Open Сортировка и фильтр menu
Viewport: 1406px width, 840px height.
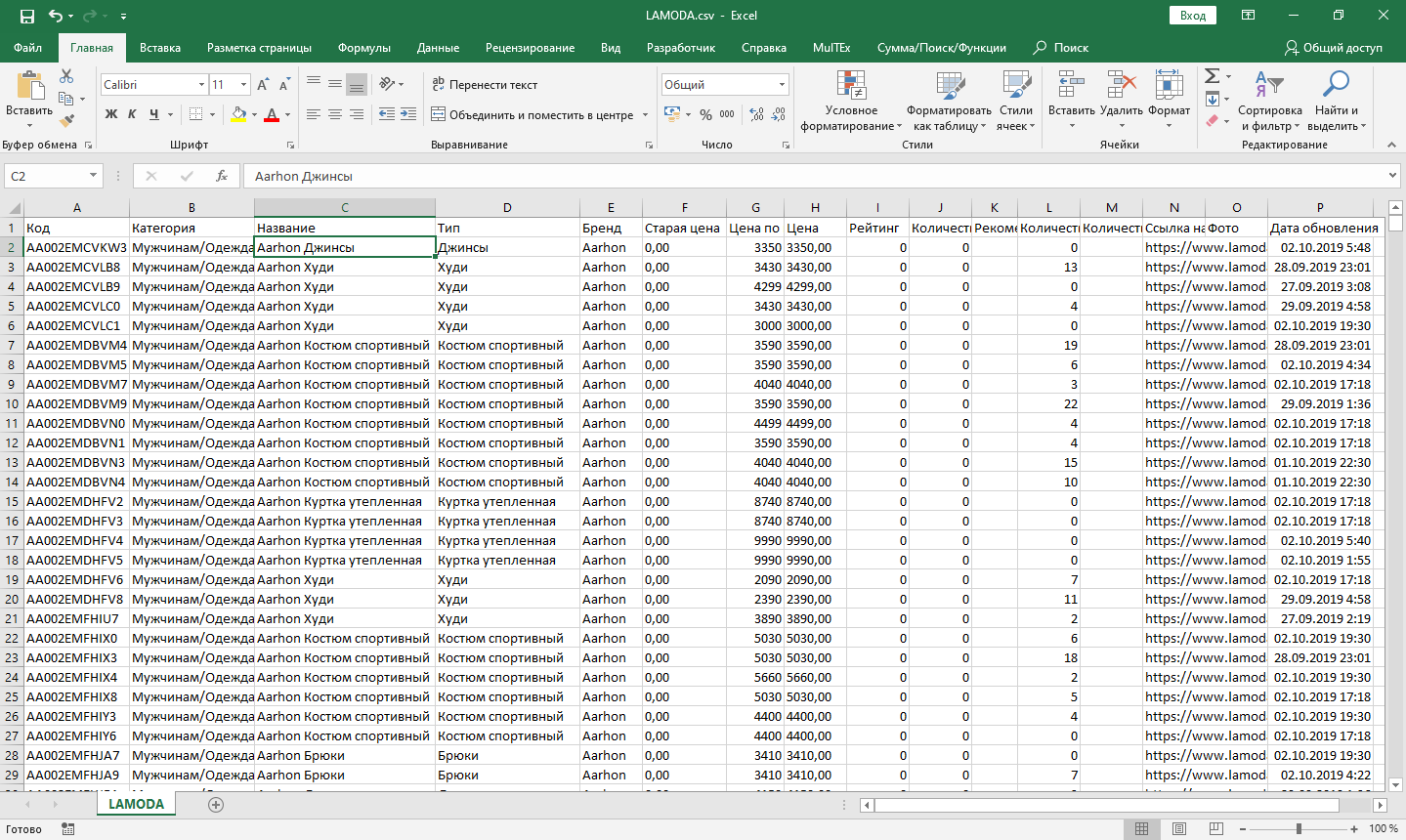tap(1269, 101)
